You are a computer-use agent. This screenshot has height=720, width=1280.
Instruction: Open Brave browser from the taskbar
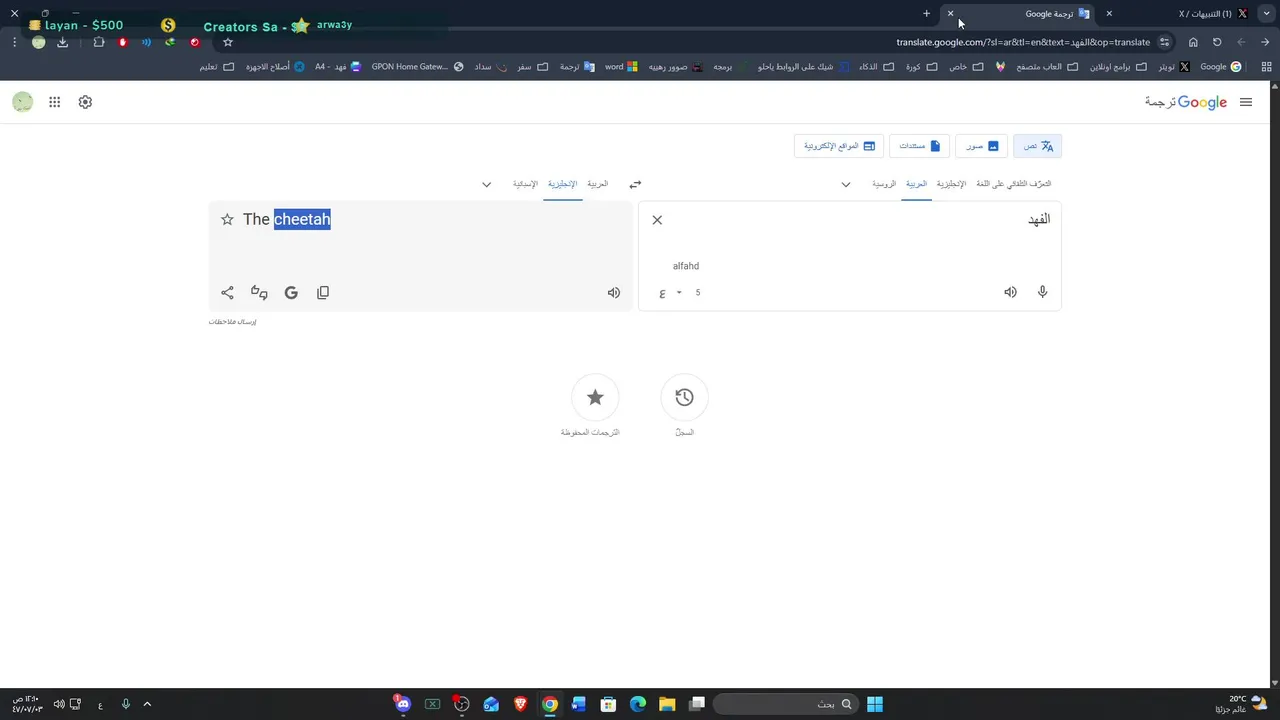pyautogui.click(x=520, y=704)
